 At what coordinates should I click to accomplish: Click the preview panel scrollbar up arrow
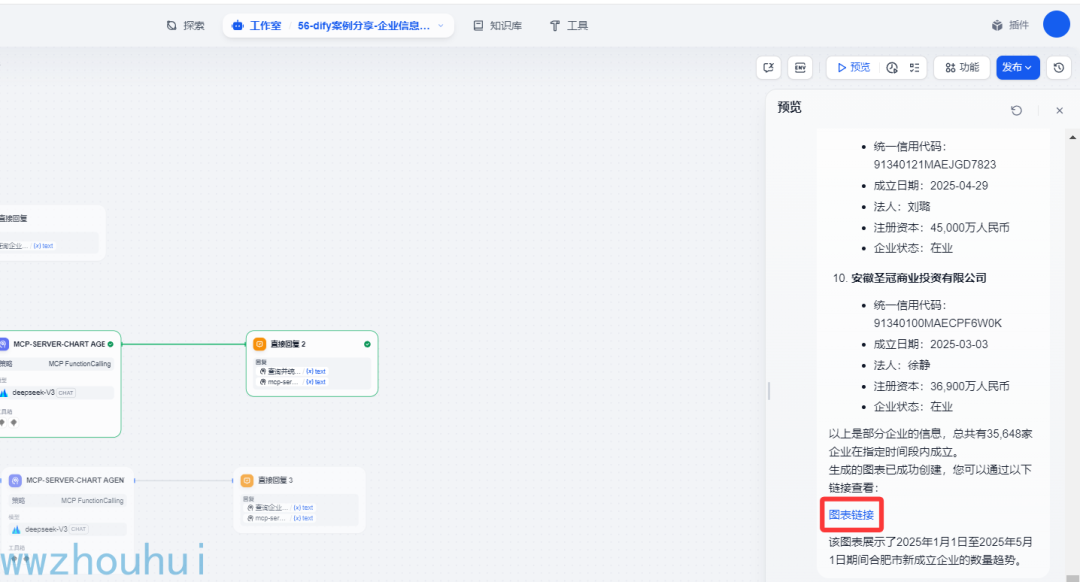pos(1072,137)
